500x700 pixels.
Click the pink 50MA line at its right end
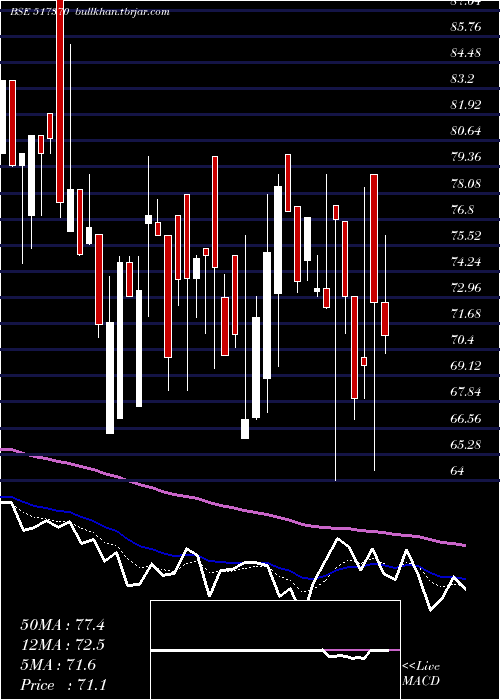pos(462,545)
